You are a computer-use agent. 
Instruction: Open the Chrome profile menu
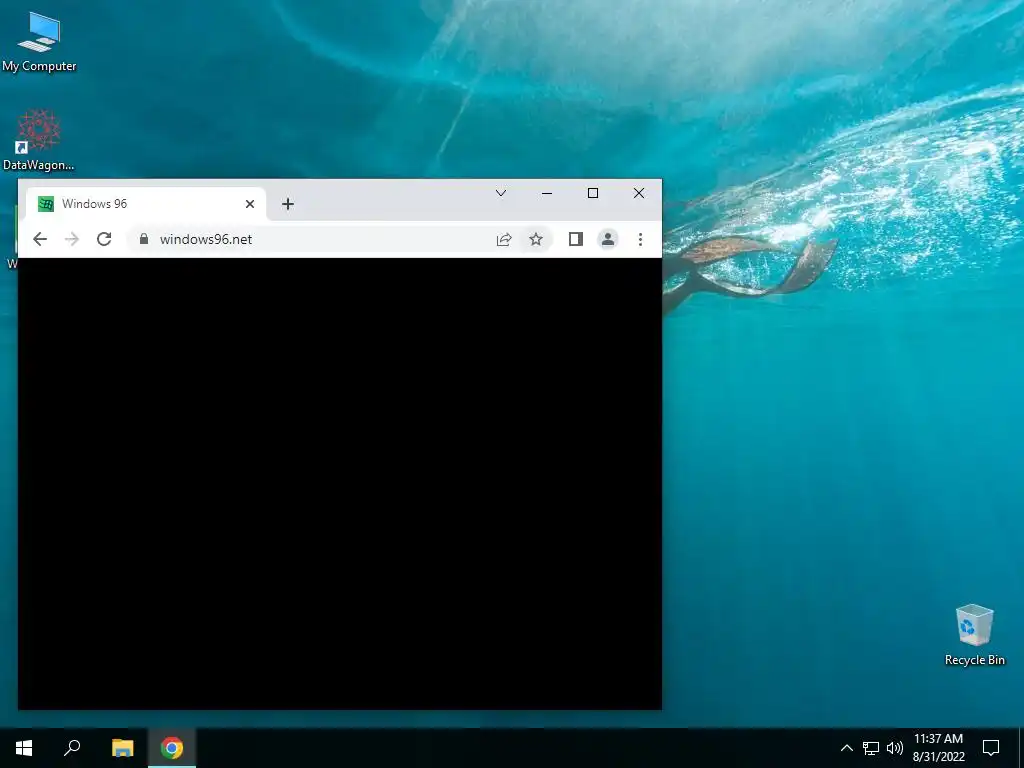(x=607, y=239)
